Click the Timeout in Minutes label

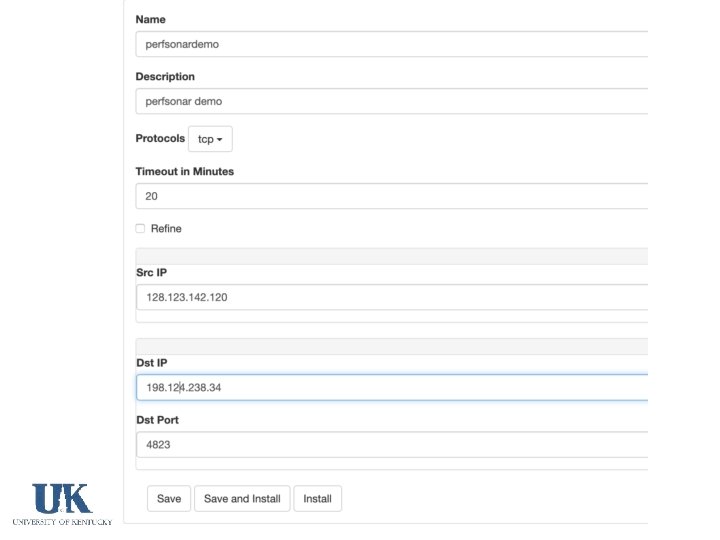pos(184,171)
